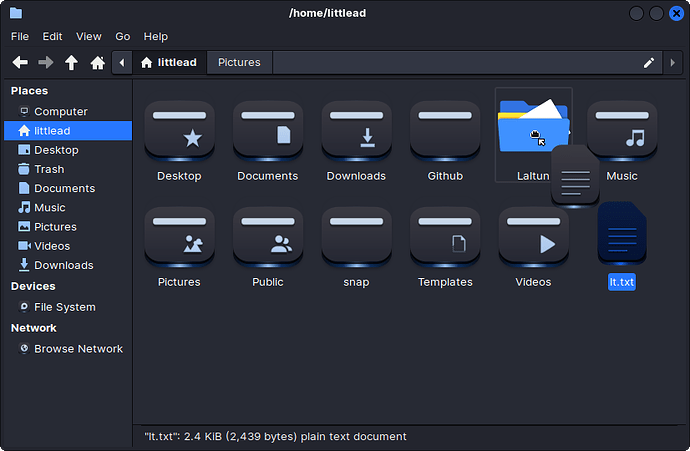Click the folder icon in title bar

(x=16, y=13)
